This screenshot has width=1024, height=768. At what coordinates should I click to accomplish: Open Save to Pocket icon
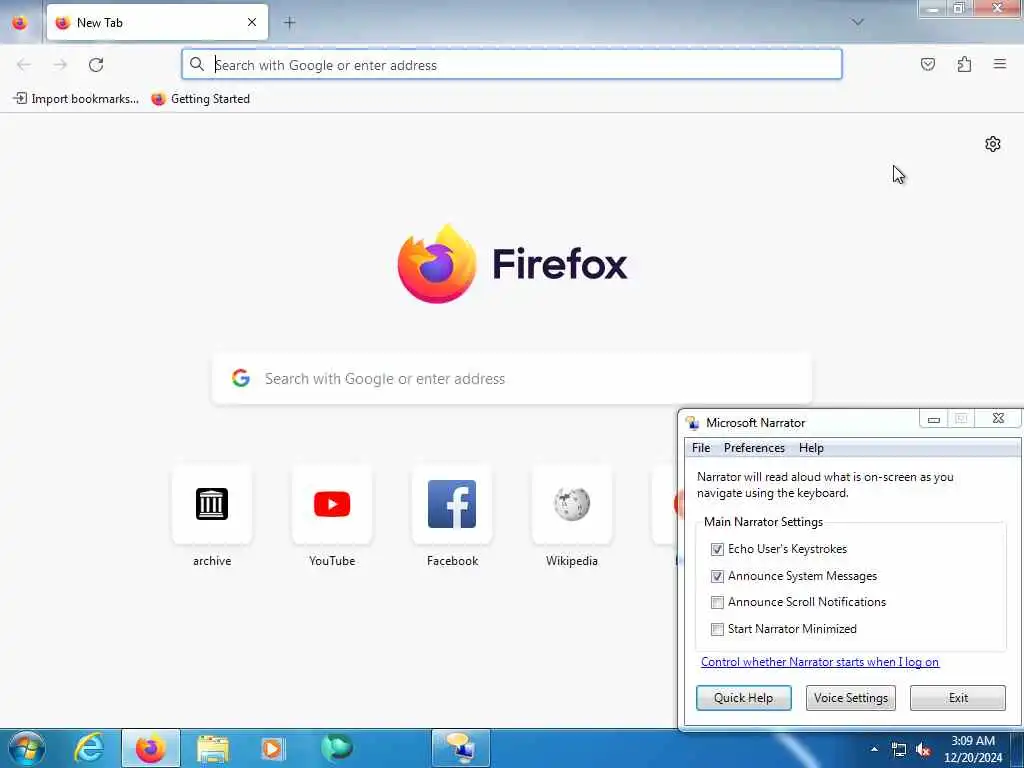pos(927,64)
